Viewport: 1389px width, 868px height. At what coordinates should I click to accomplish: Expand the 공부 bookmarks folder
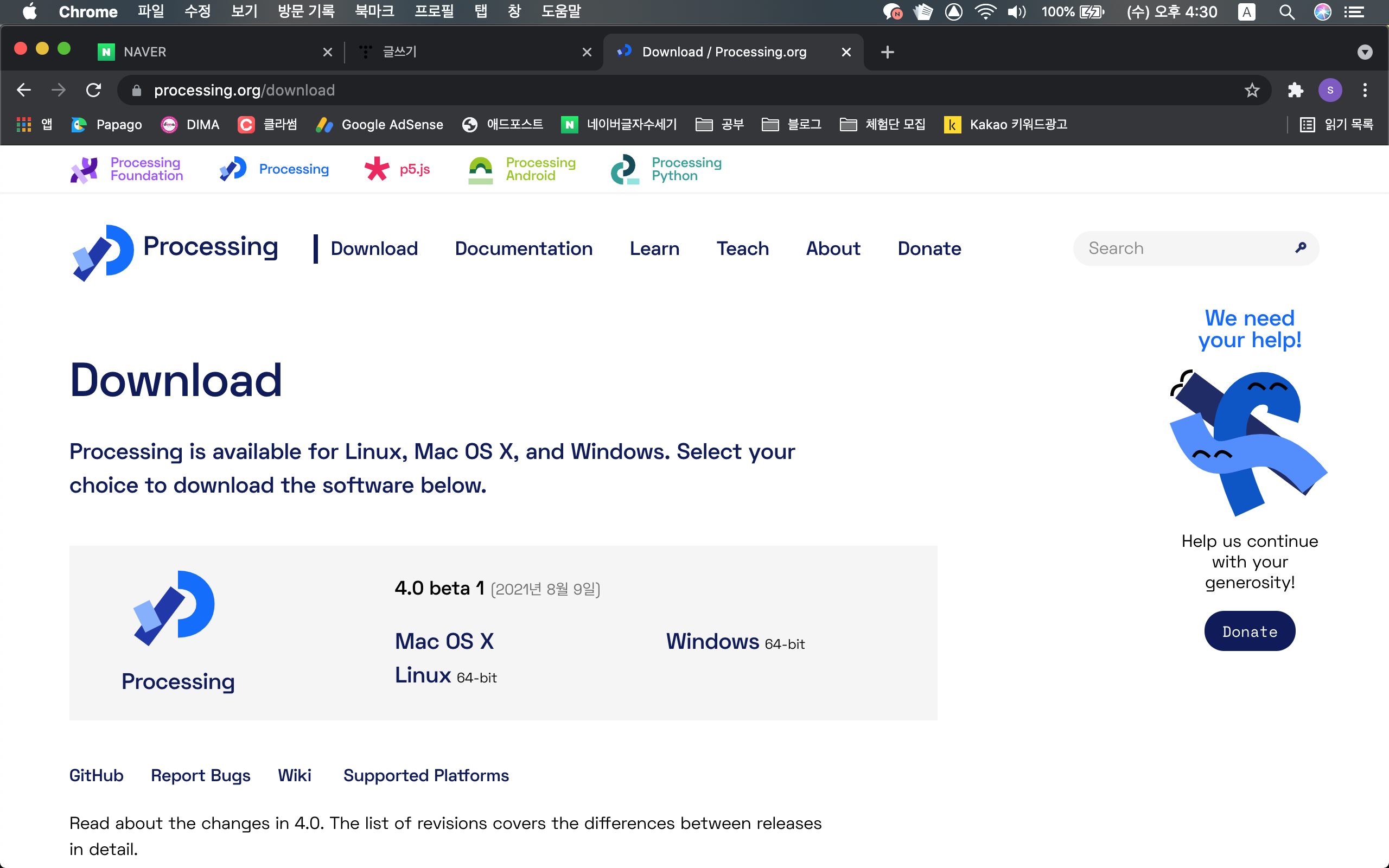pyautogui.click(x=720, y=124)
